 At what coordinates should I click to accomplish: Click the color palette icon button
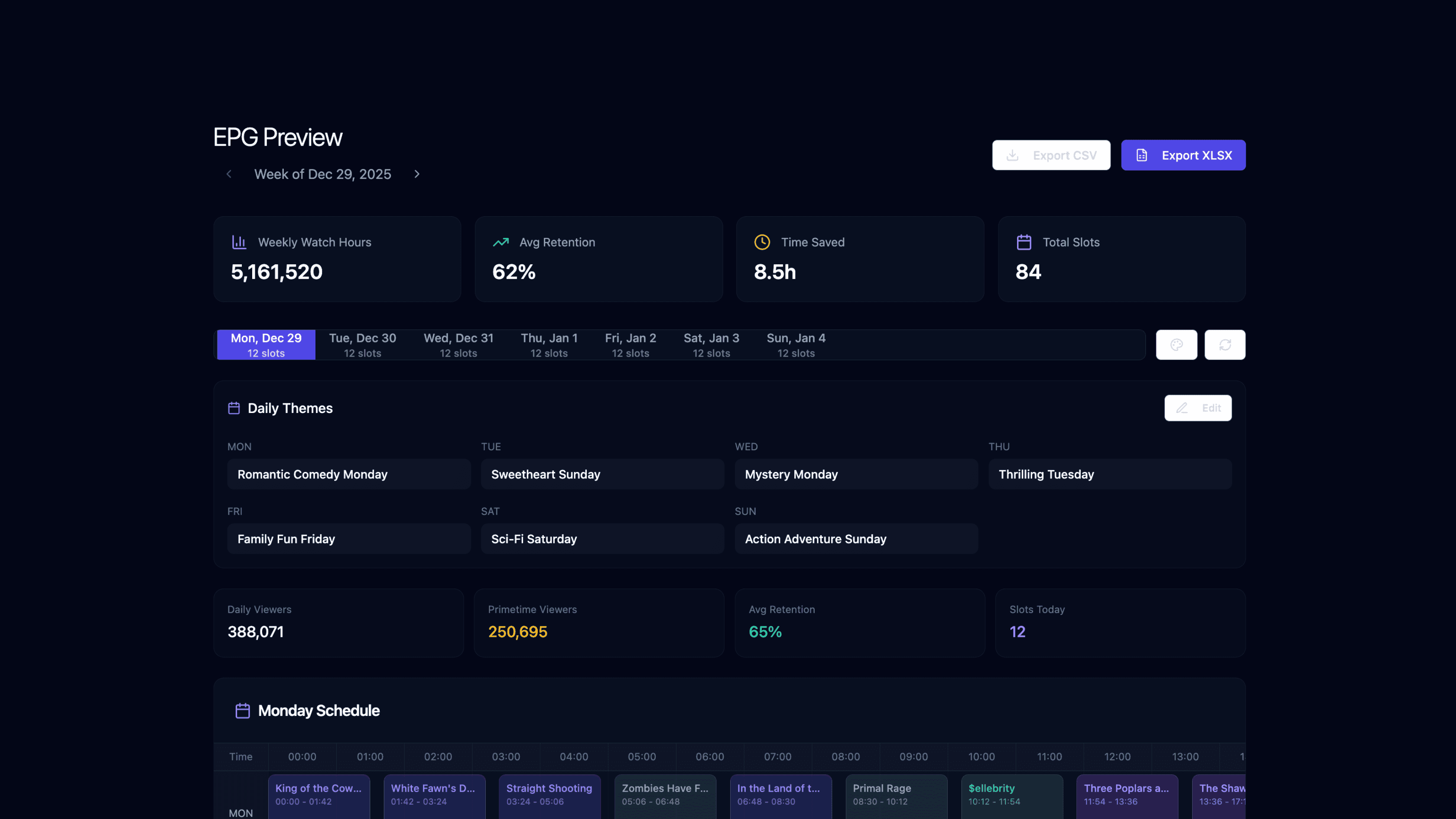(x=1176, y=345)
